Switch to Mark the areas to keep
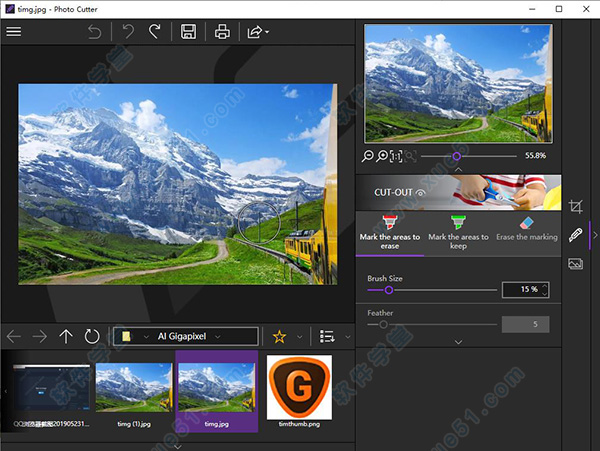The width and height of the screenshot is (600, 451). tap(458, 232)
